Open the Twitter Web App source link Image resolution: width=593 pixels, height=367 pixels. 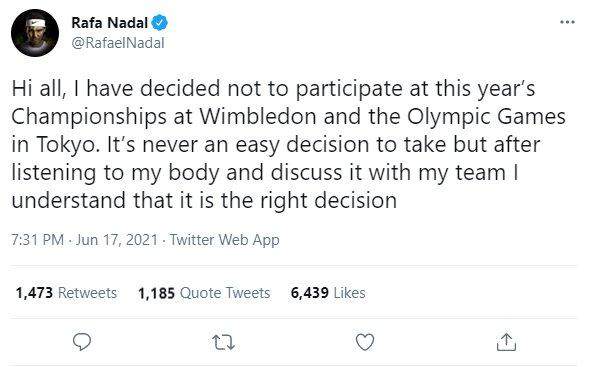(224, 240)
